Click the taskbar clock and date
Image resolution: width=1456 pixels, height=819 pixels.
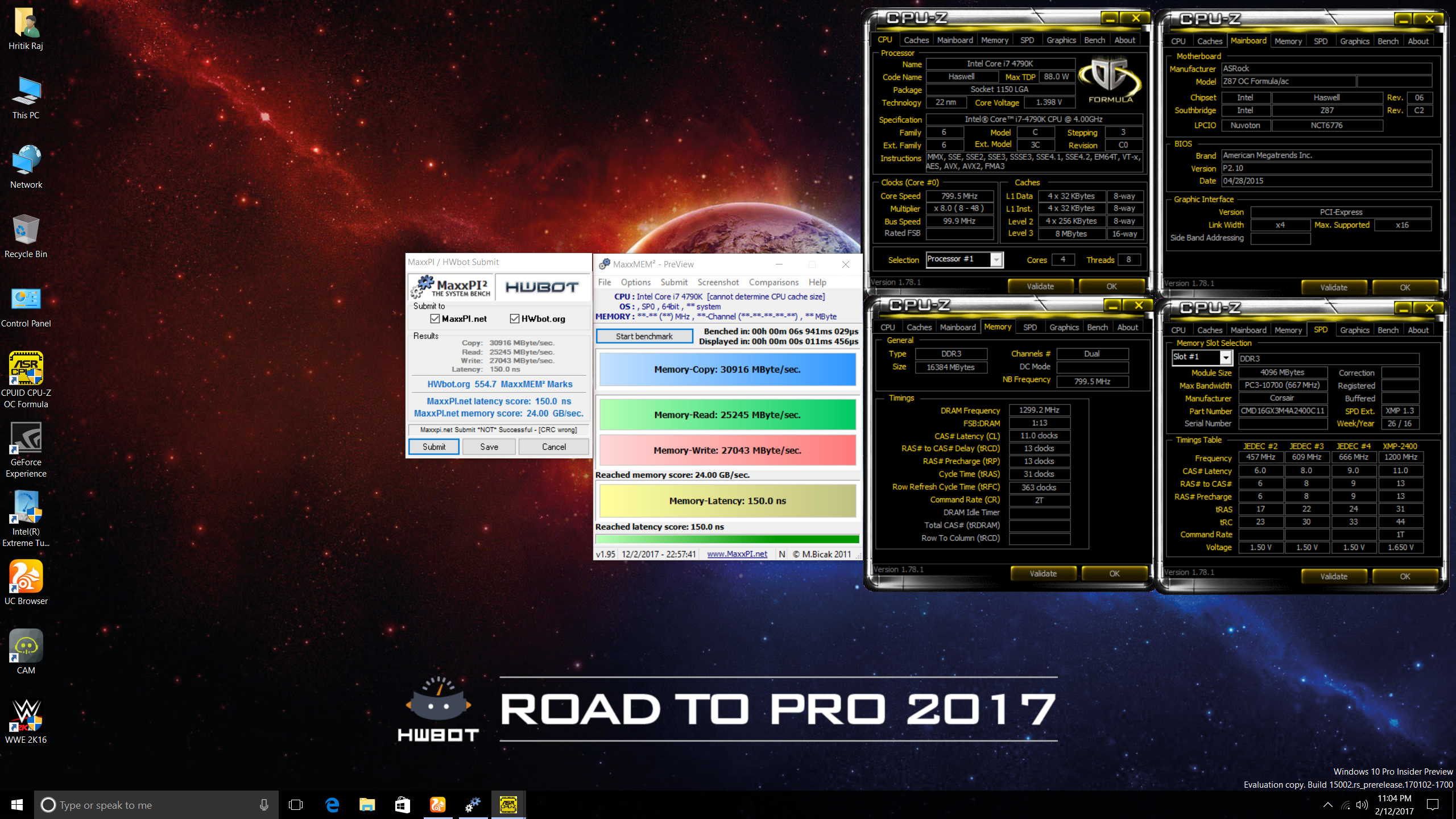pyautogui.click(x=1394, y=805)
